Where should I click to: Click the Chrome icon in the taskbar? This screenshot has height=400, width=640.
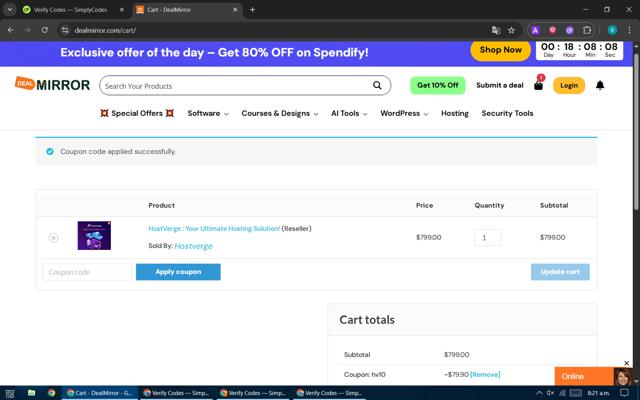click(x=51, y=393)
